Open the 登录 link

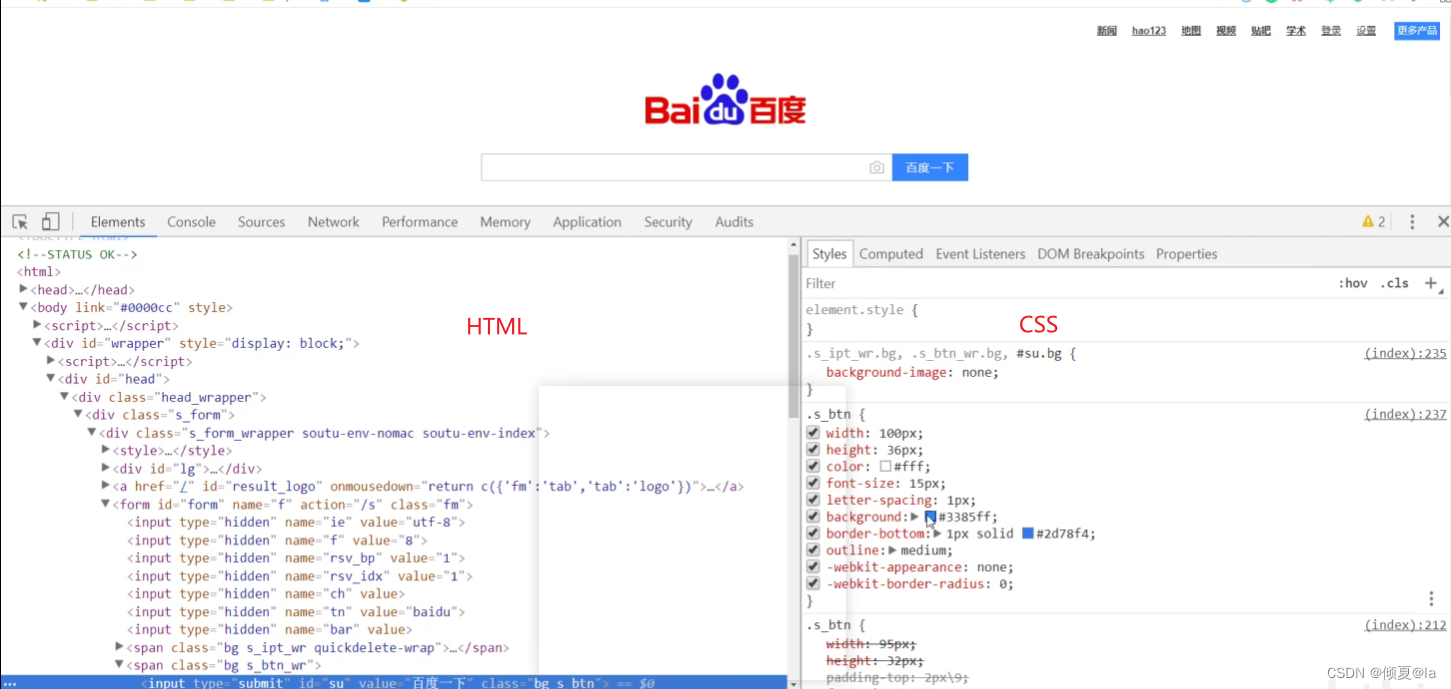(x=1331, y=31)
